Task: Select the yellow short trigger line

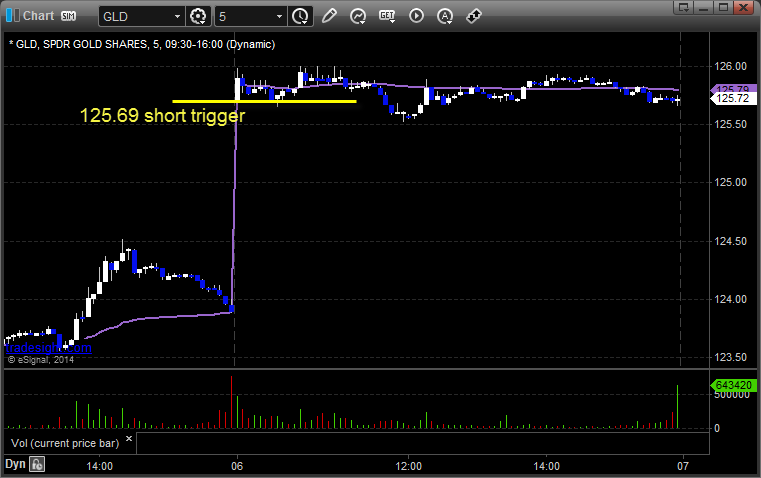Action: coord(265,101)
